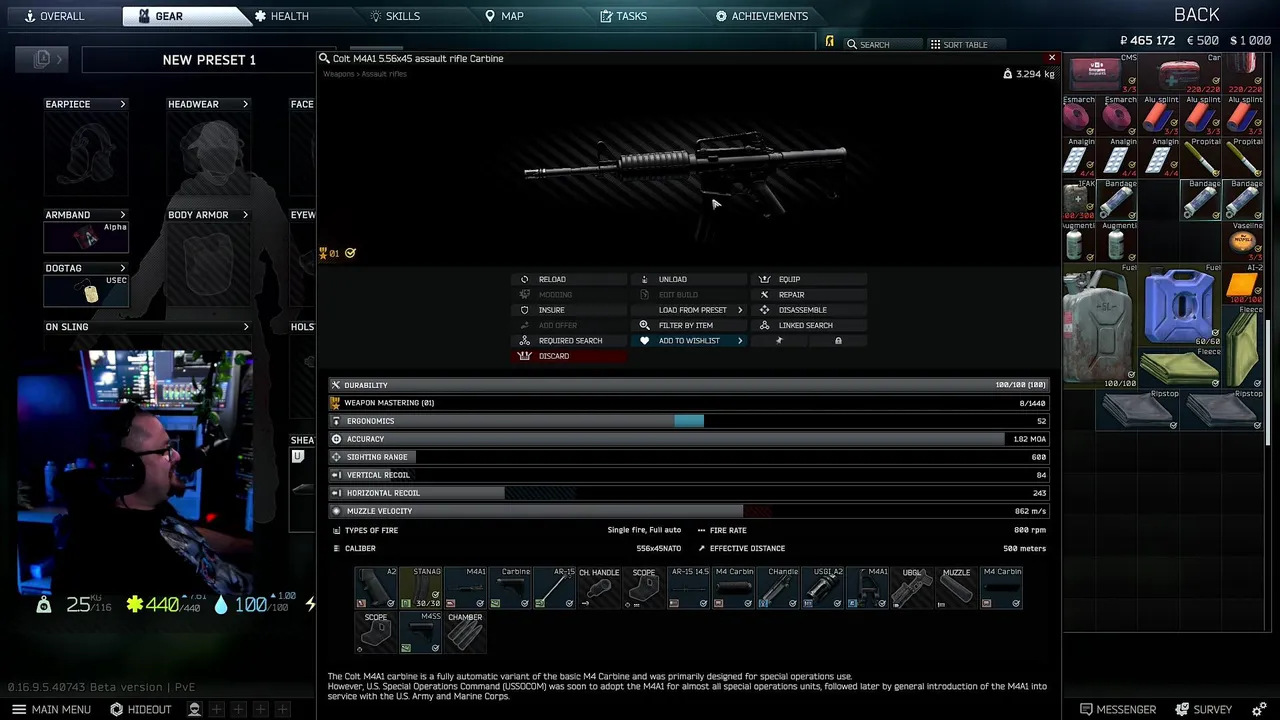Screen dimensions: 1280x720
Task: Click the BACK button
Action: (x=1196, y=14)
